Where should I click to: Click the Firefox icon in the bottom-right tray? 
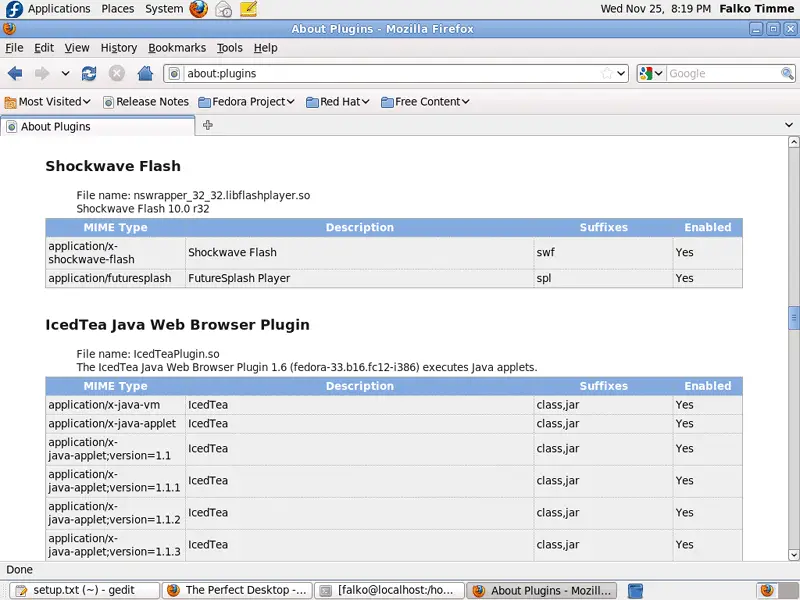coord(766,590)
